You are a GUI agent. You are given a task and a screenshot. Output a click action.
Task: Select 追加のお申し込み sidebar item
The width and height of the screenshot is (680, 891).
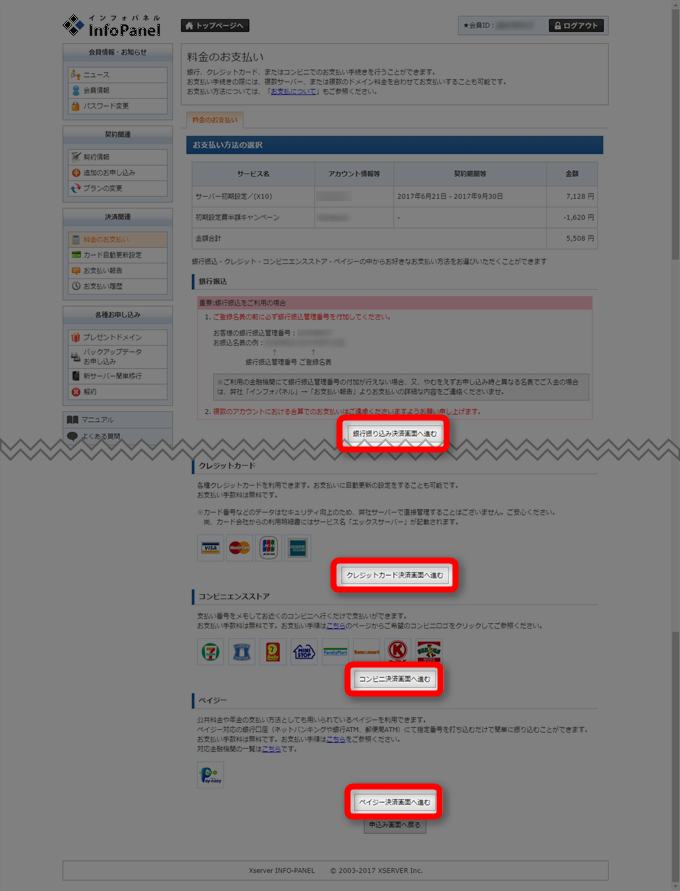118,173
